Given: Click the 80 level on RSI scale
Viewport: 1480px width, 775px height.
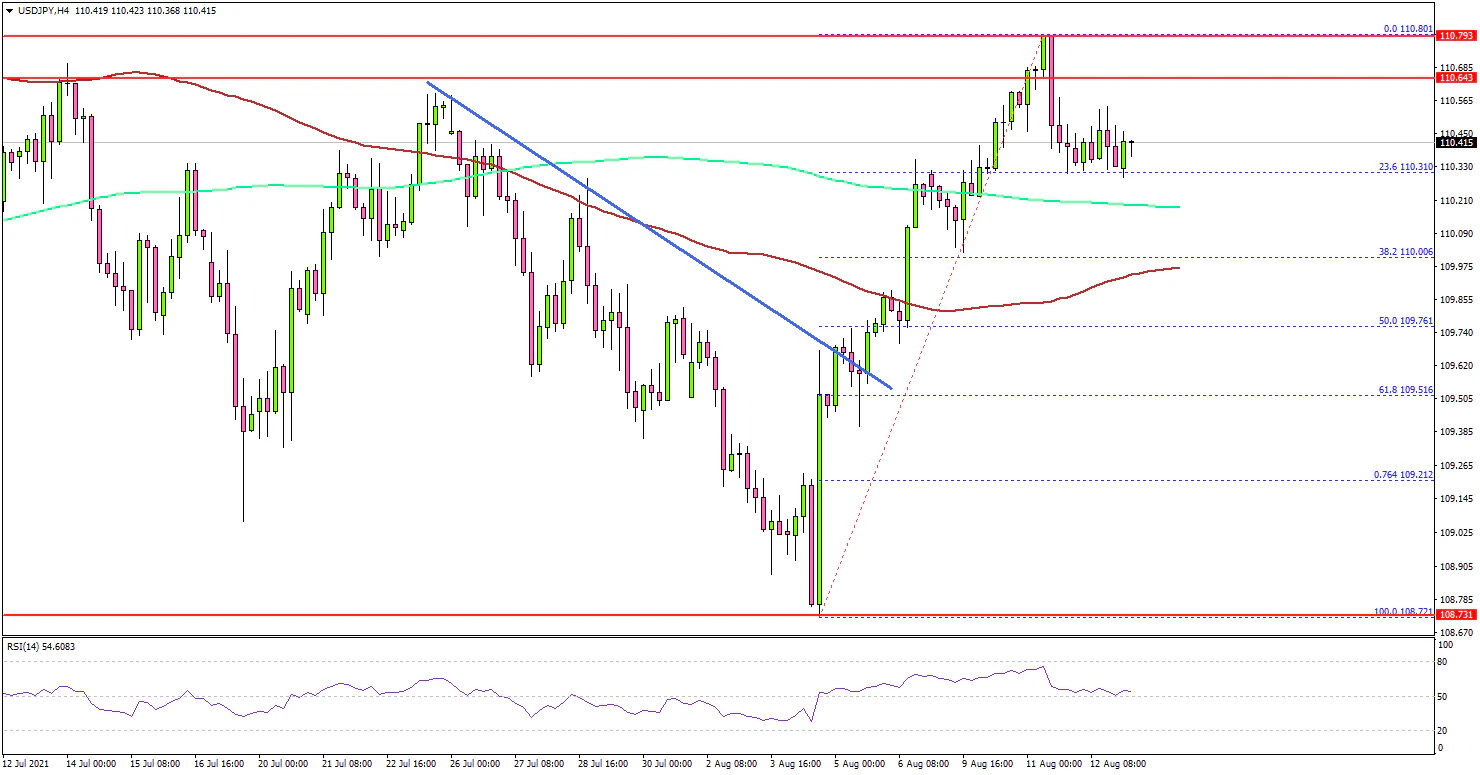Looking at the screenshot, I should pyautogui.click(x=1441, y=661).
